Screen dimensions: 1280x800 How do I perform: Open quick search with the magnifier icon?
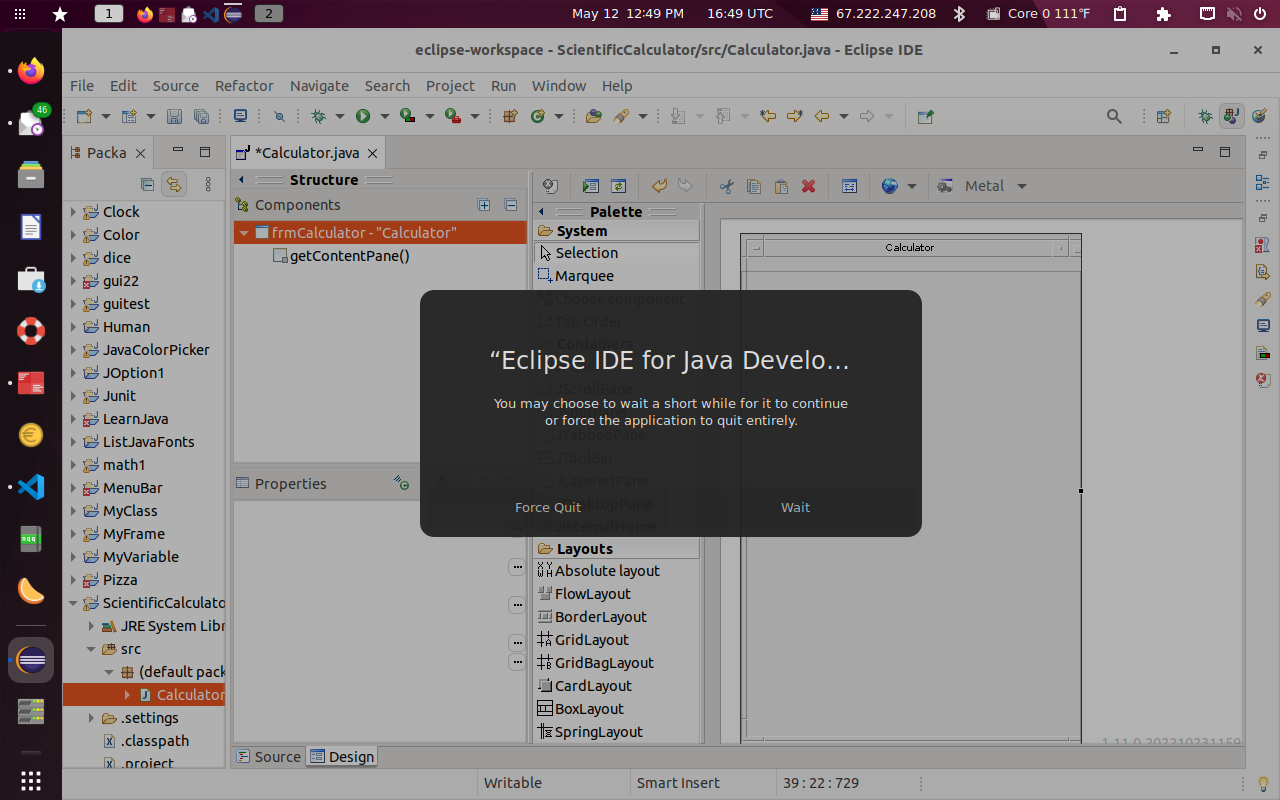pyautogui.click(x=1114, y=116)
